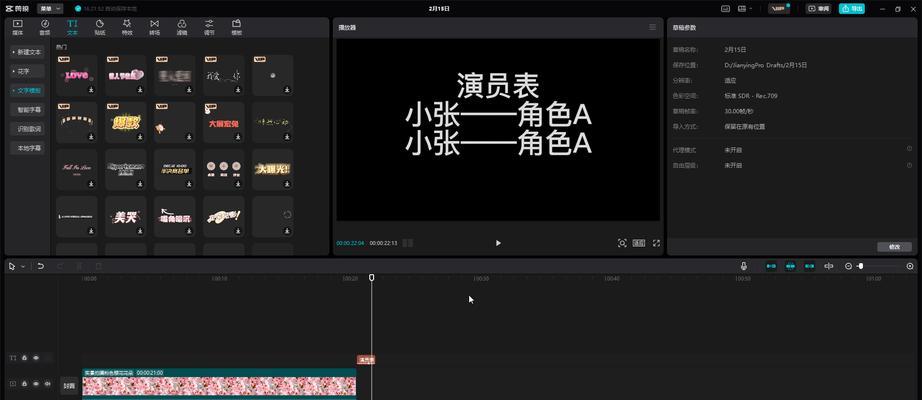Select the pink floral video clip
This screenshot has width=922, height=400.
click(x=219, y=382)
